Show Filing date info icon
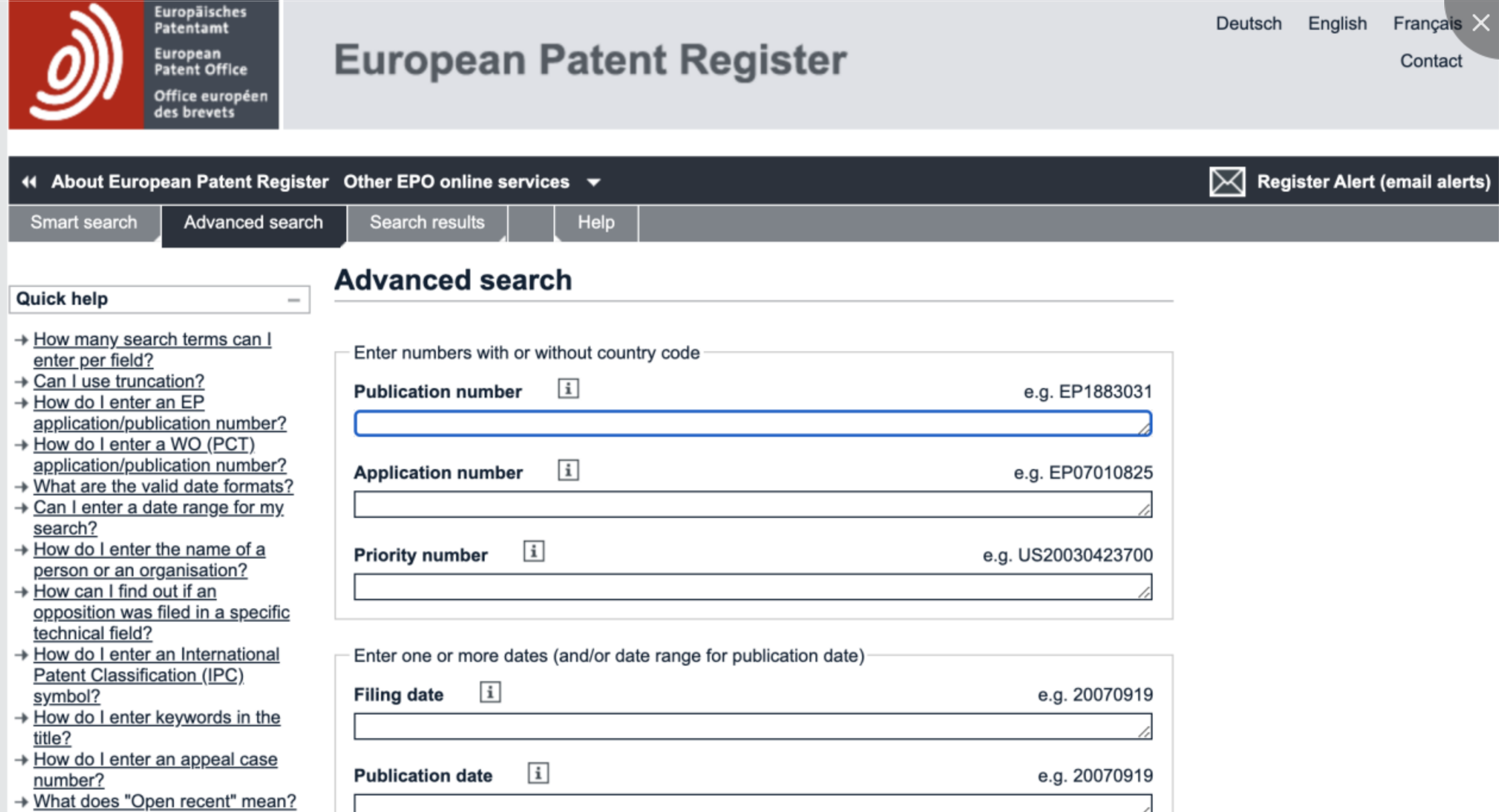The height and width of the screenshot is (812, 1499). 490,692
